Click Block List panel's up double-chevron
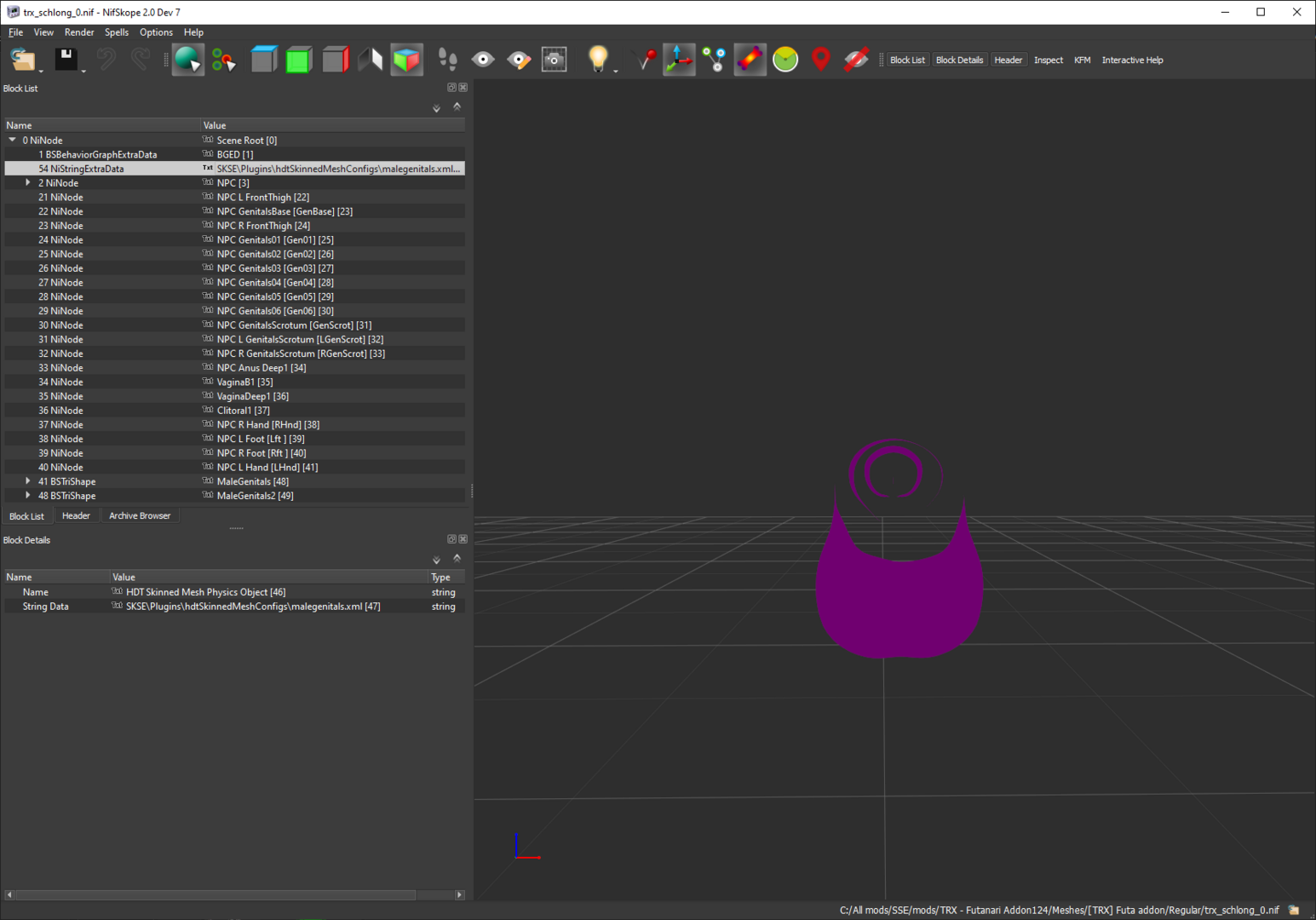The width and height of the screenshot is (1316, 920). [x=457, y=106]
